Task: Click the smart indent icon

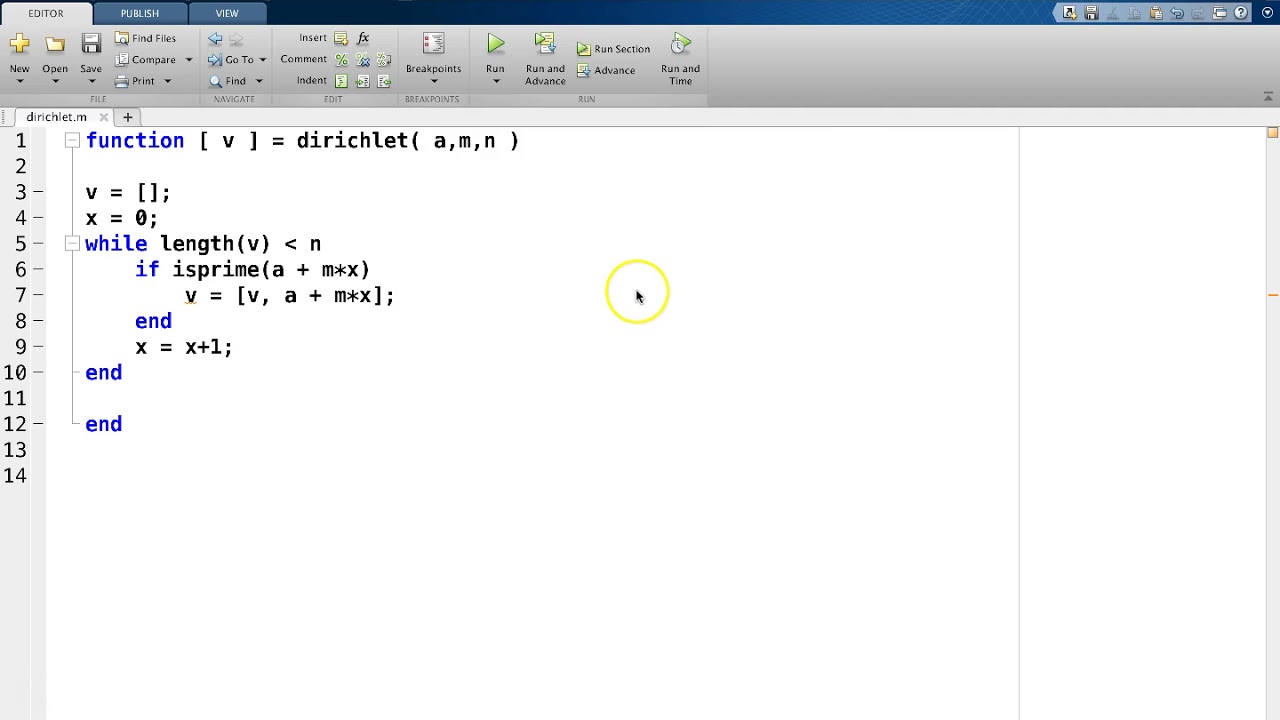Action: click(341, 81)
